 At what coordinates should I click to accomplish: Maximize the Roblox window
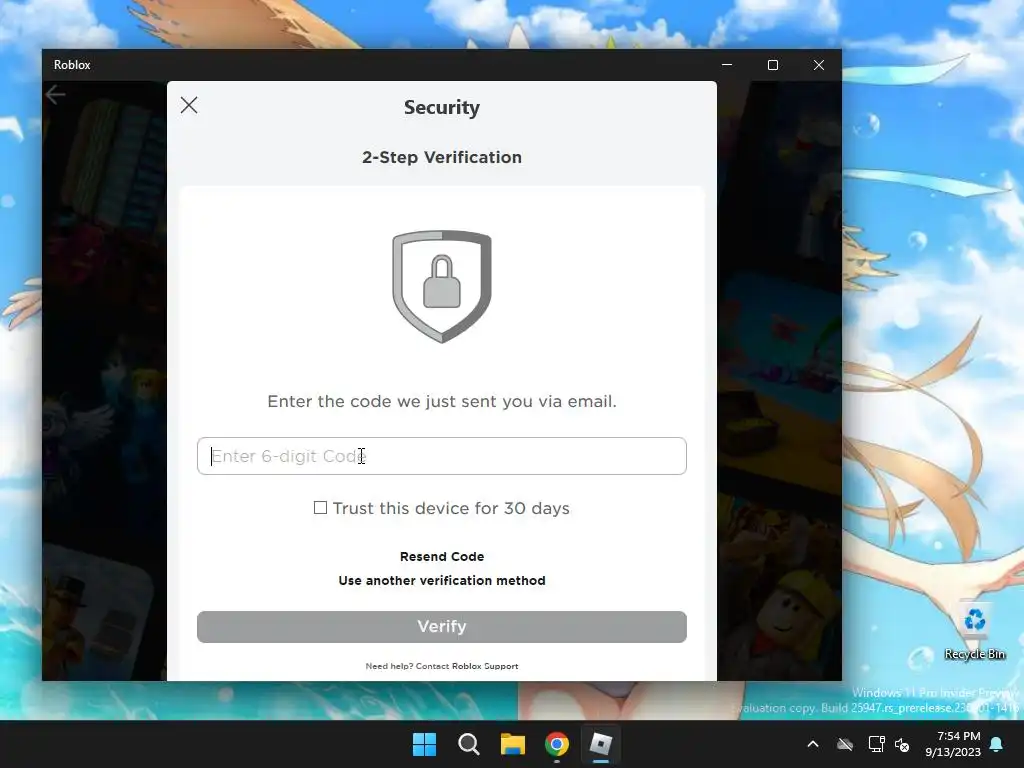pos(773,65)
